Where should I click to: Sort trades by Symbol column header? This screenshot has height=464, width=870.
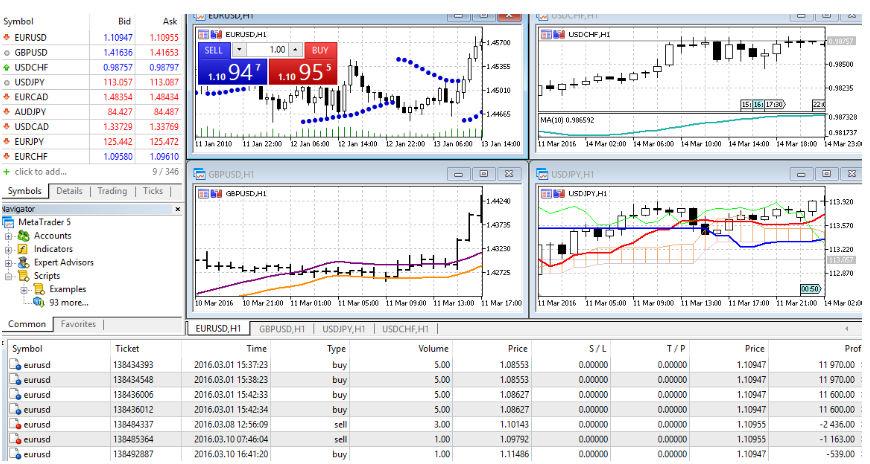pyautogui.click(x=27, y=349)
